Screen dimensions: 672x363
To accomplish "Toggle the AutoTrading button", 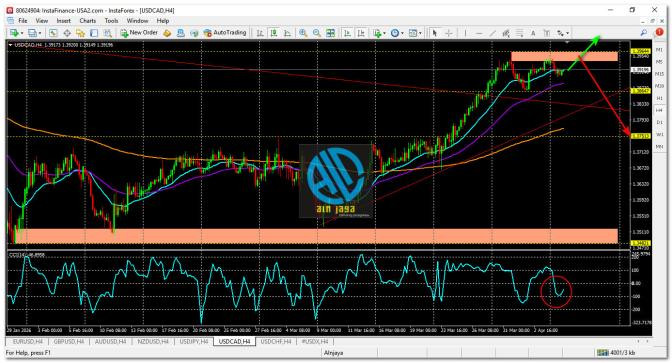I will [x=225, y=33].
